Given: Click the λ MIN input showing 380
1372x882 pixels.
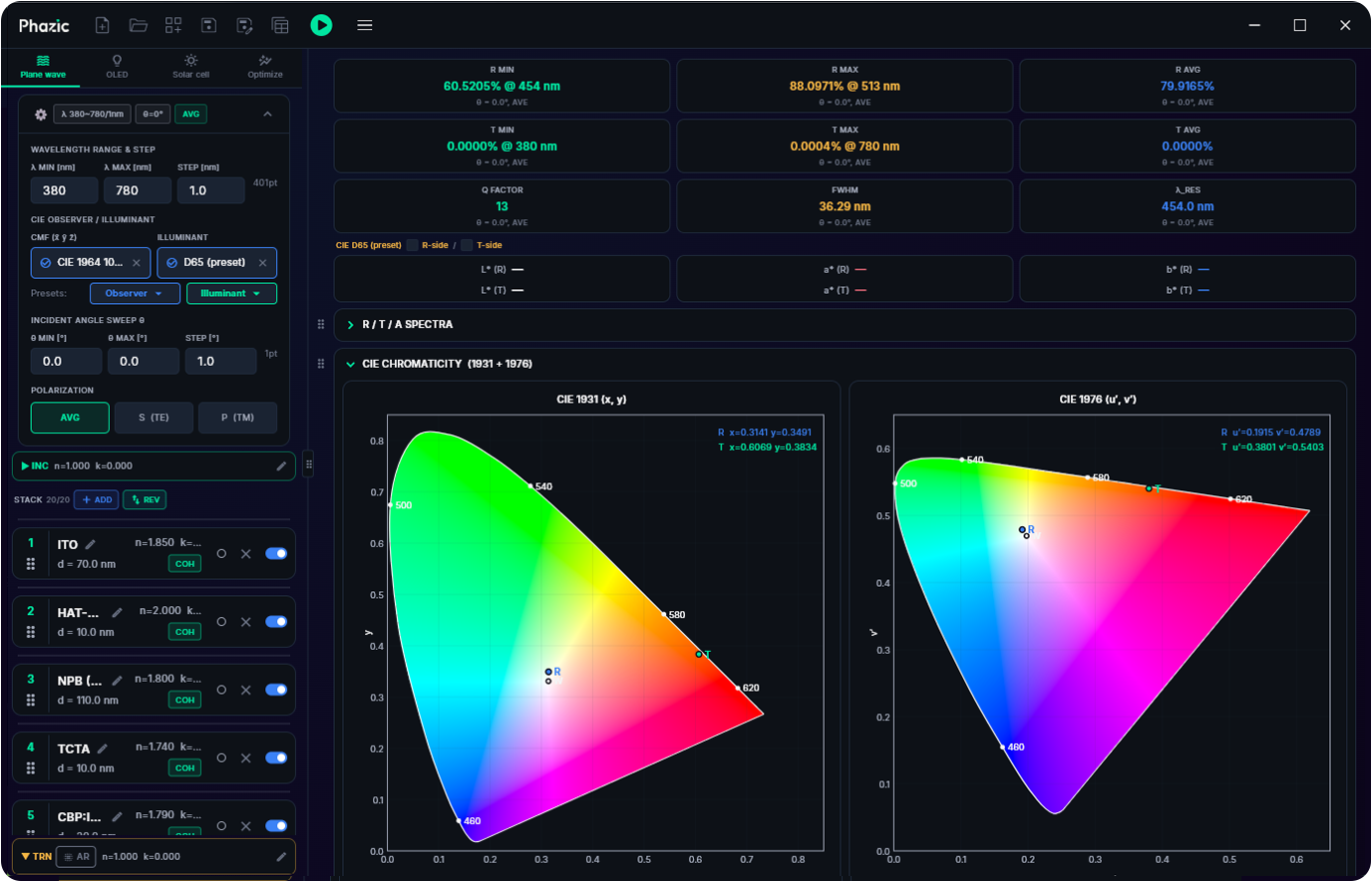Looking at the screenshot, I should [65, 190].
